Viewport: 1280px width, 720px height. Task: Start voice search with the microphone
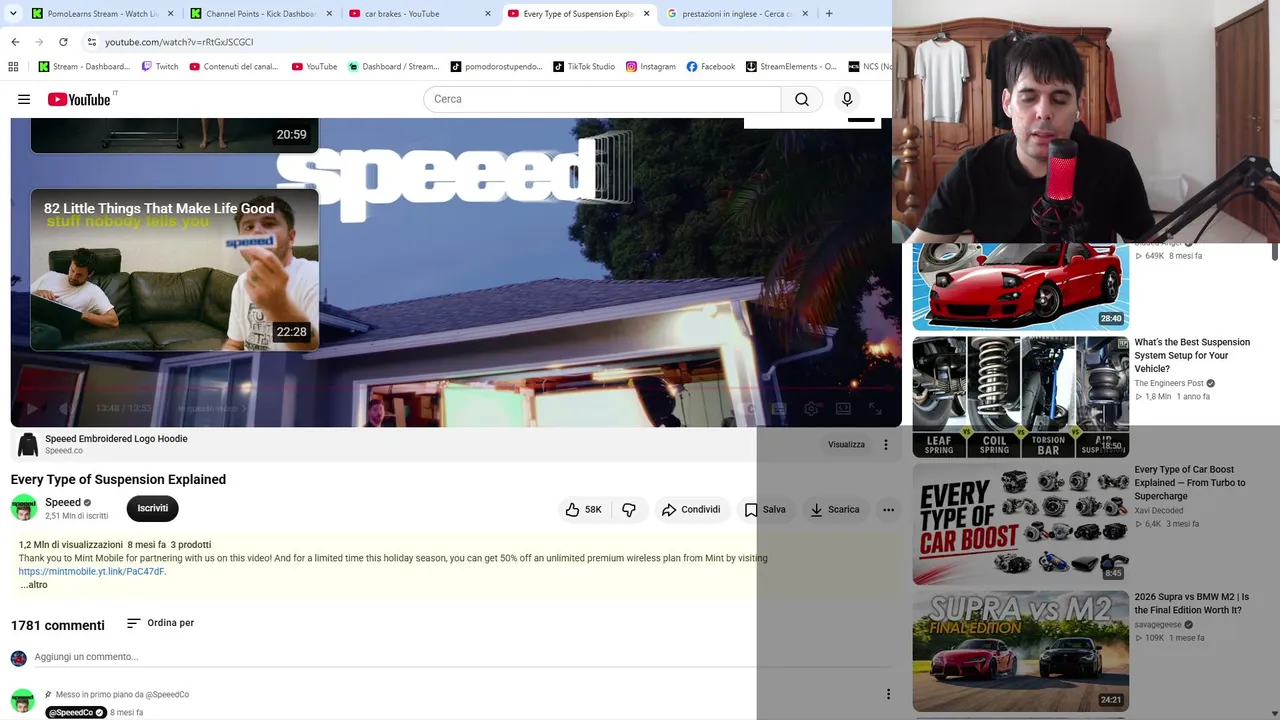tap(847, 99)
